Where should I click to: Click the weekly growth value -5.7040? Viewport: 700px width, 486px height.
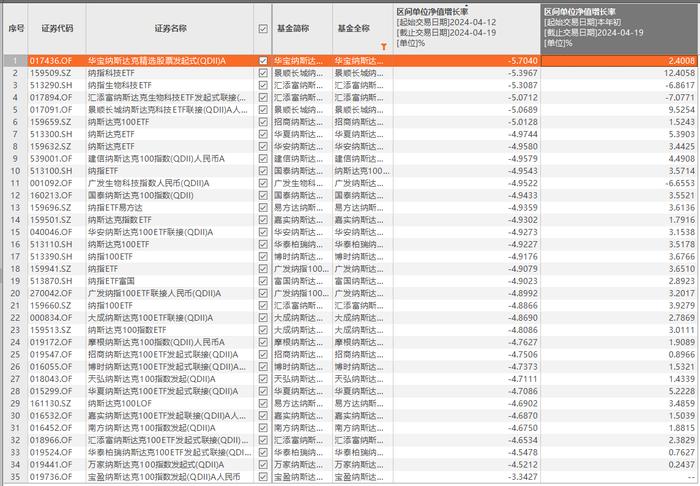(523, 61)
